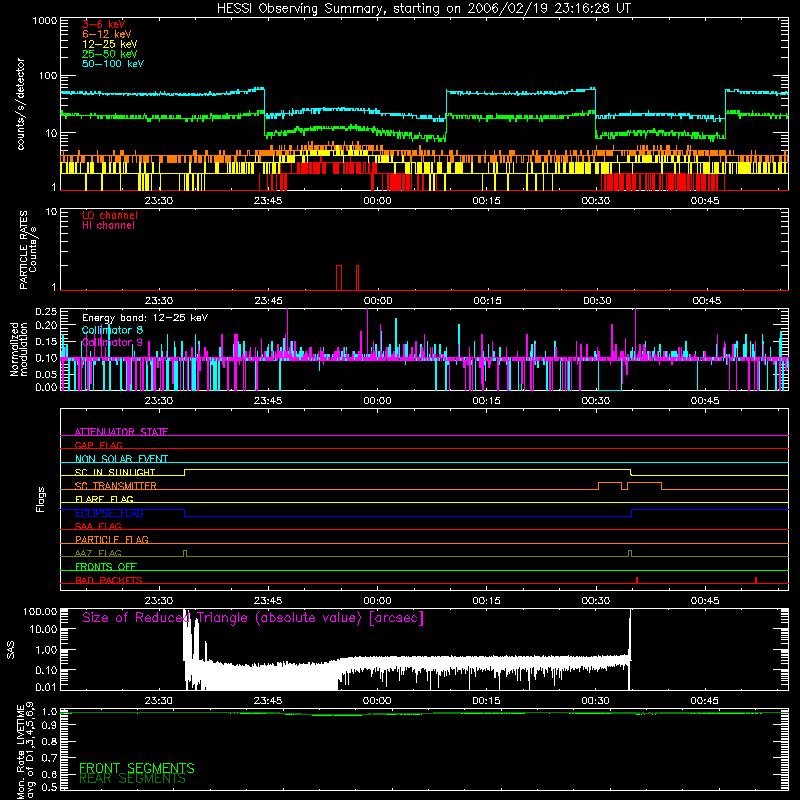Click the counts/s/detector axis label
This screenshot has height=800, width=800.
pos(21,104)
